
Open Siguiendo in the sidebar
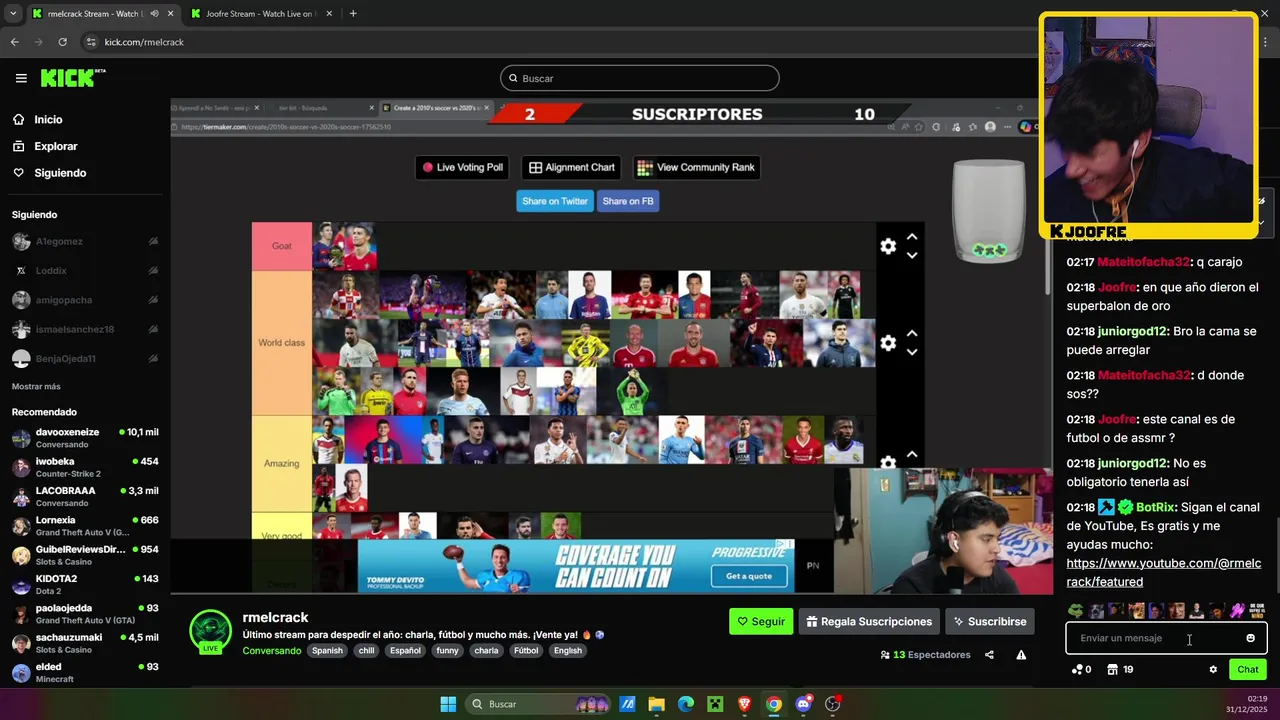point(60,173)
